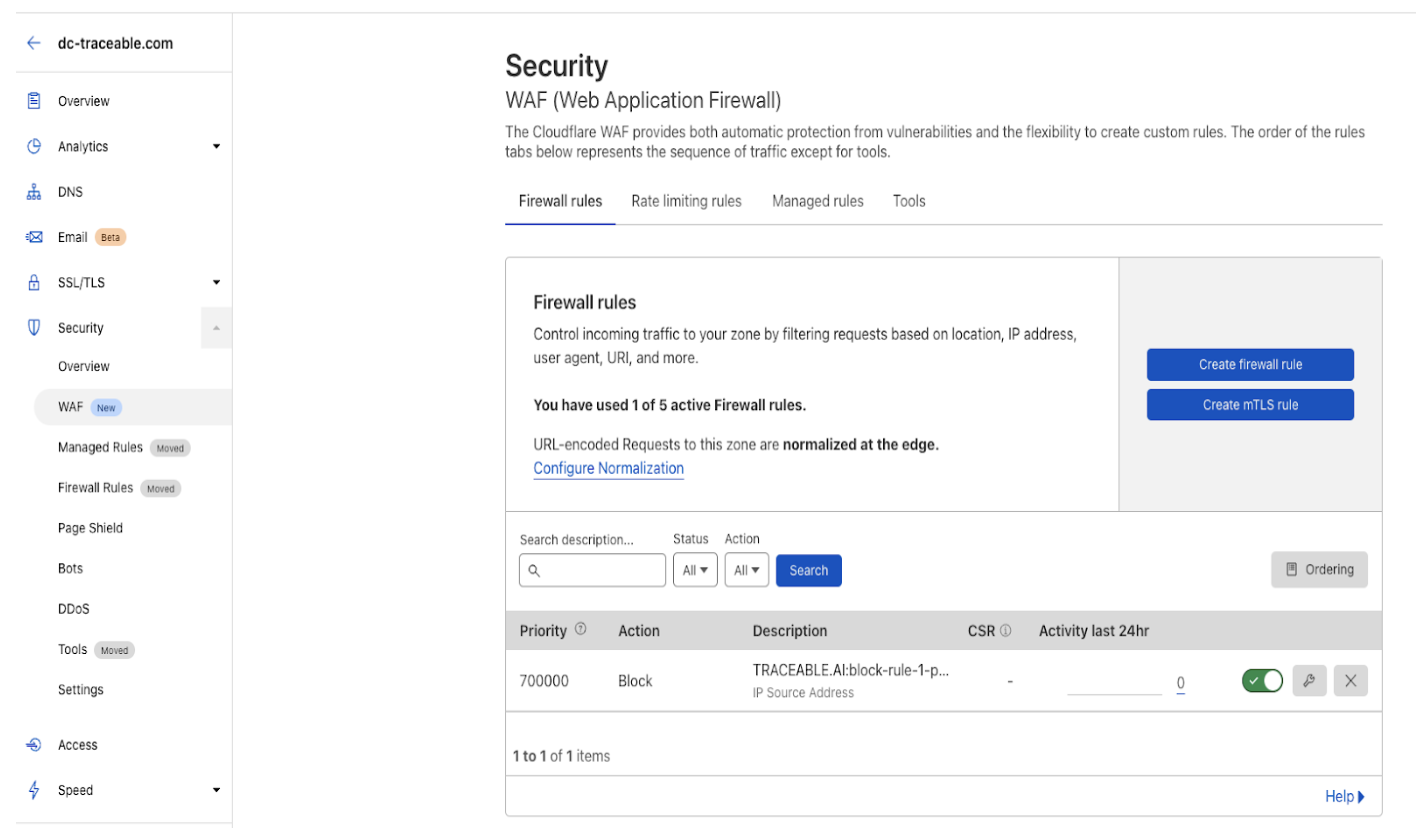Open the Status filter dropdown
The height and width of the screenshot is (828, 1426).
(x=695, y=570)
